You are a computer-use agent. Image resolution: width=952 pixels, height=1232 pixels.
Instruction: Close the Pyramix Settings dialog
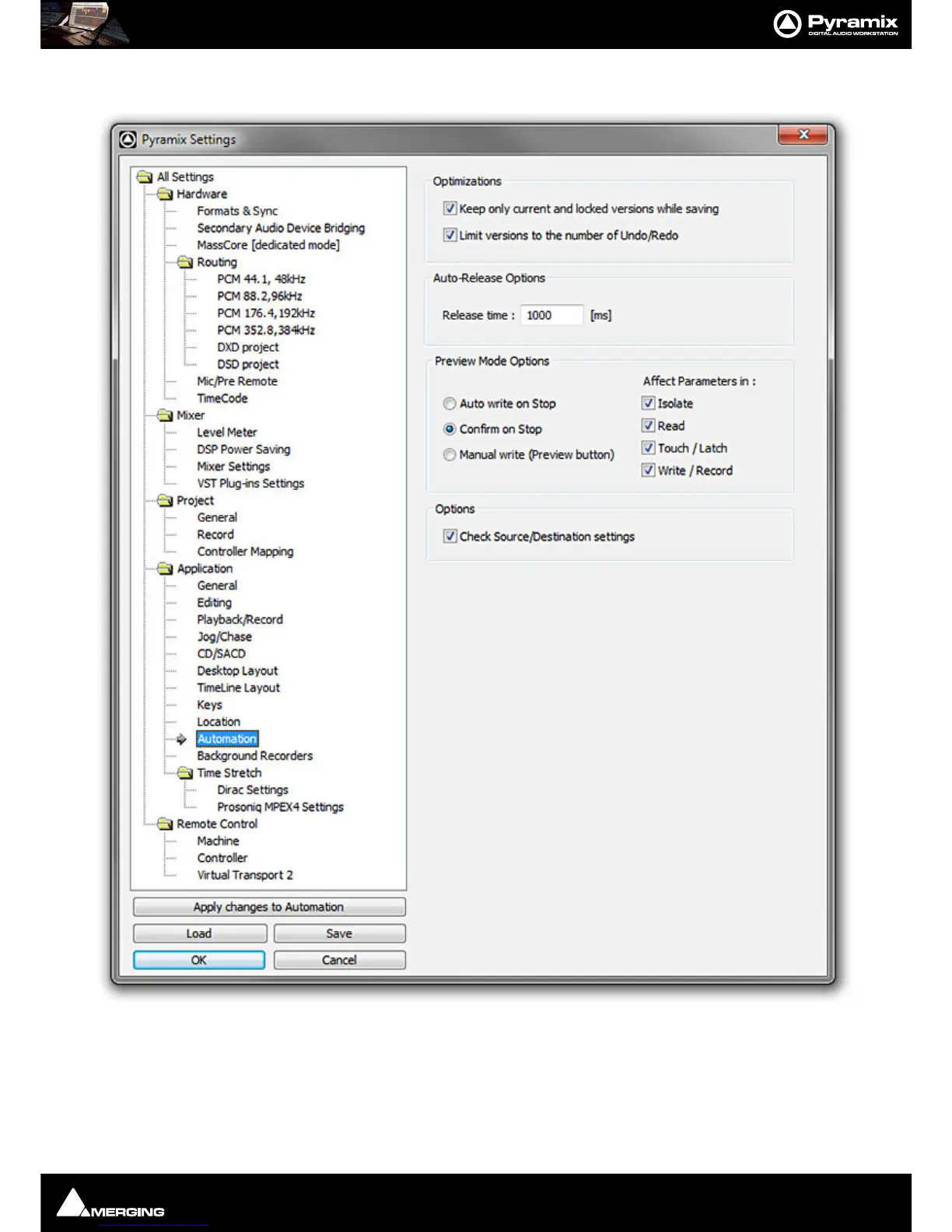click(x=803, y=135)
